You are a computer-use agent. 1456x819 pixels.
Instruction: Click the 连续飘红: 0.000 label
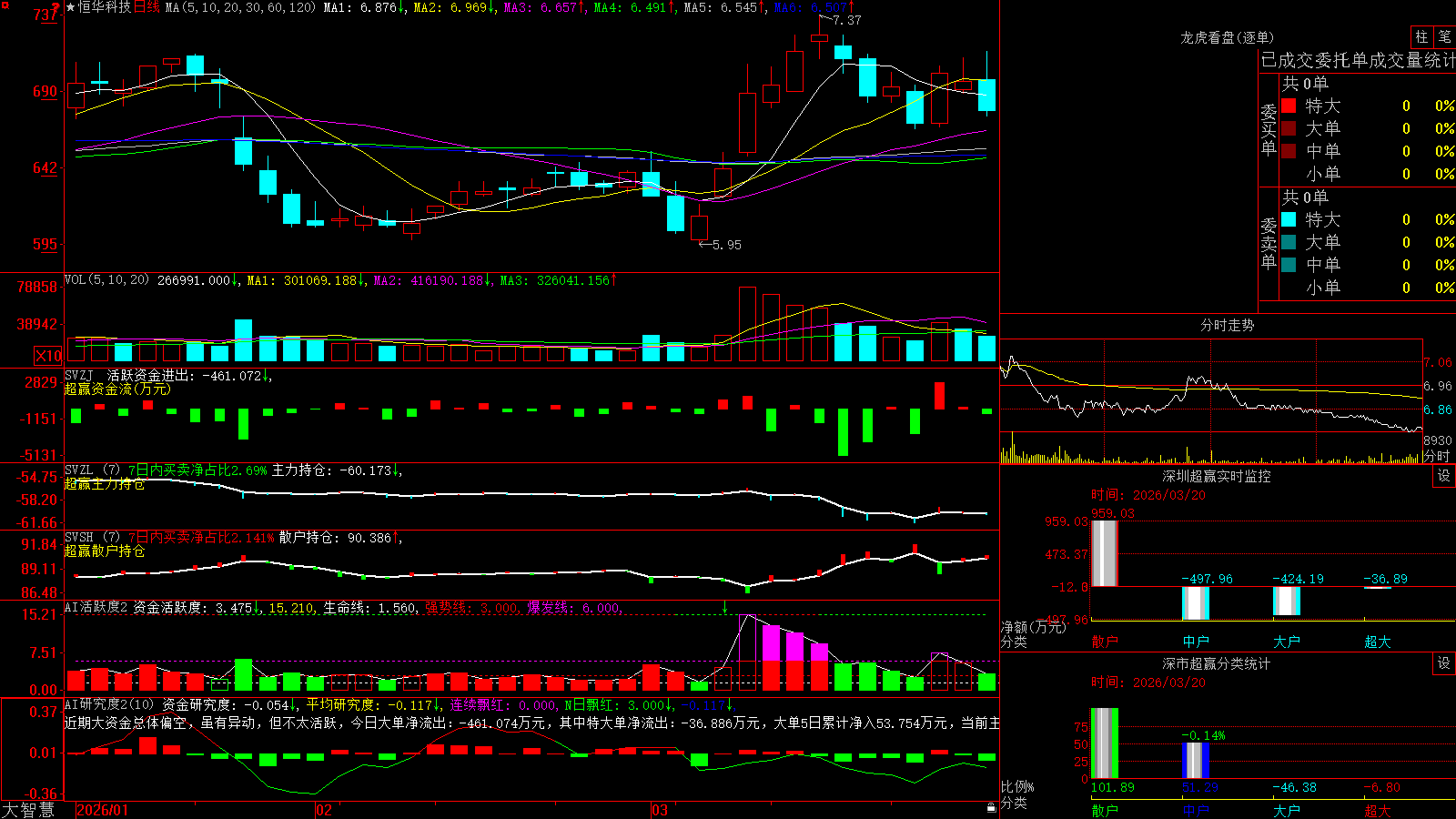click(503, 704)
